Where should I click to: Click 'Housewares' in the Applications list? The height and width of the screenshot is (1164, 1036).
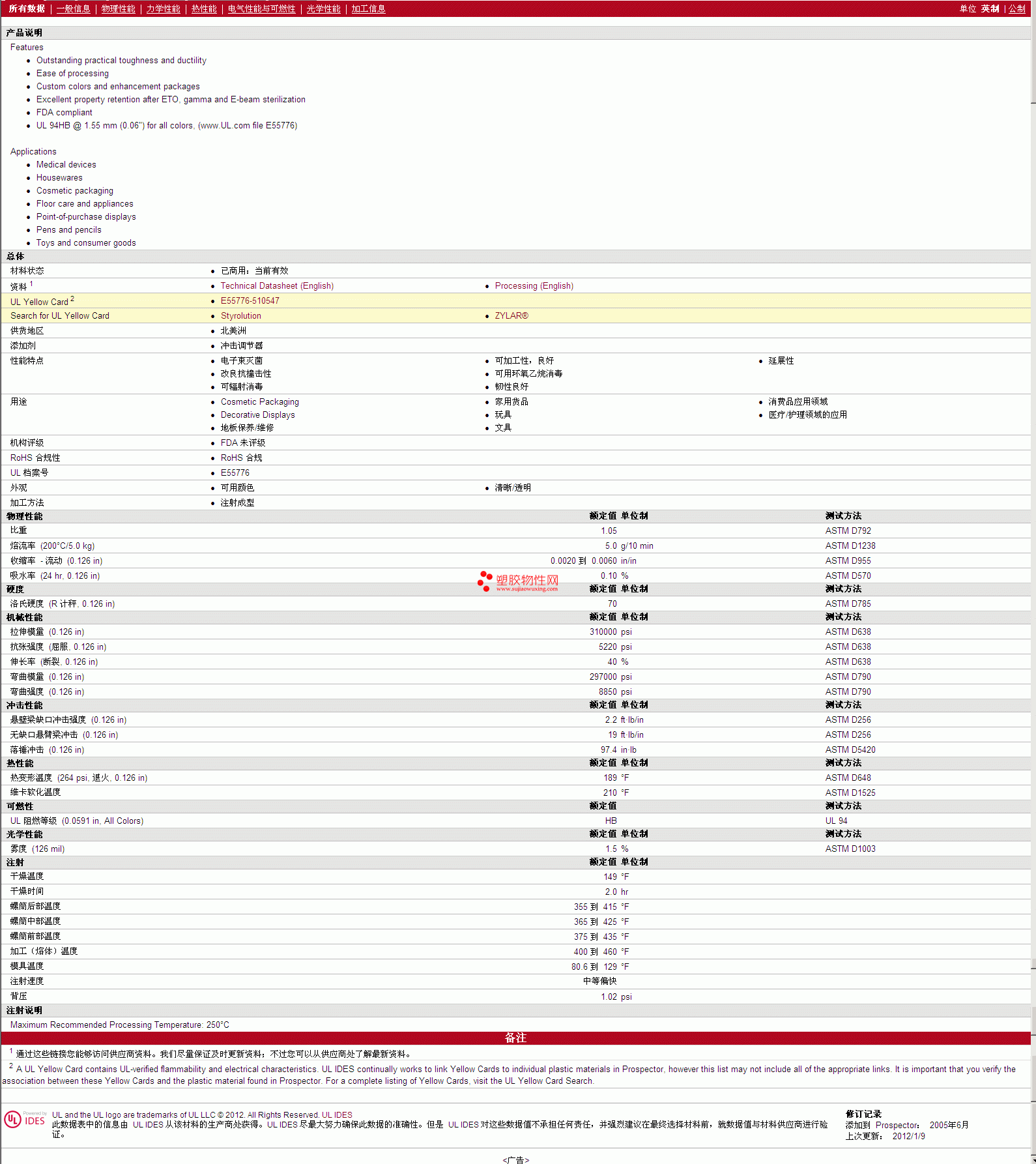pyautogui.click(x=59, y=178)
